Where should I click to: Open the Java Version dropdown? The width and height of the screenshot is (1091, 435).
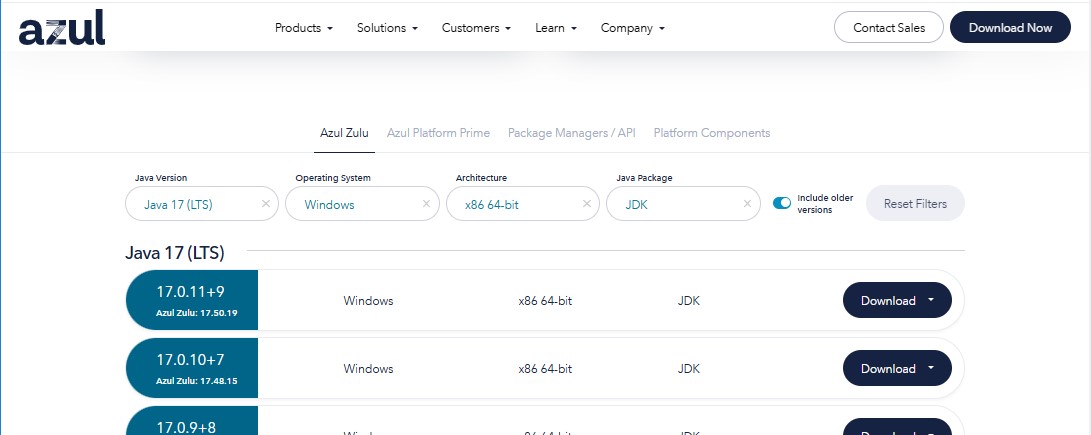coord(202,204)
